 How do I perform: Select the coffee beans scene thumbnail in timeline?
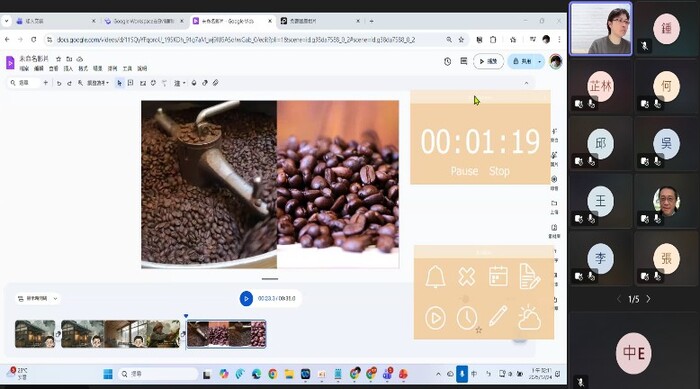226,334
